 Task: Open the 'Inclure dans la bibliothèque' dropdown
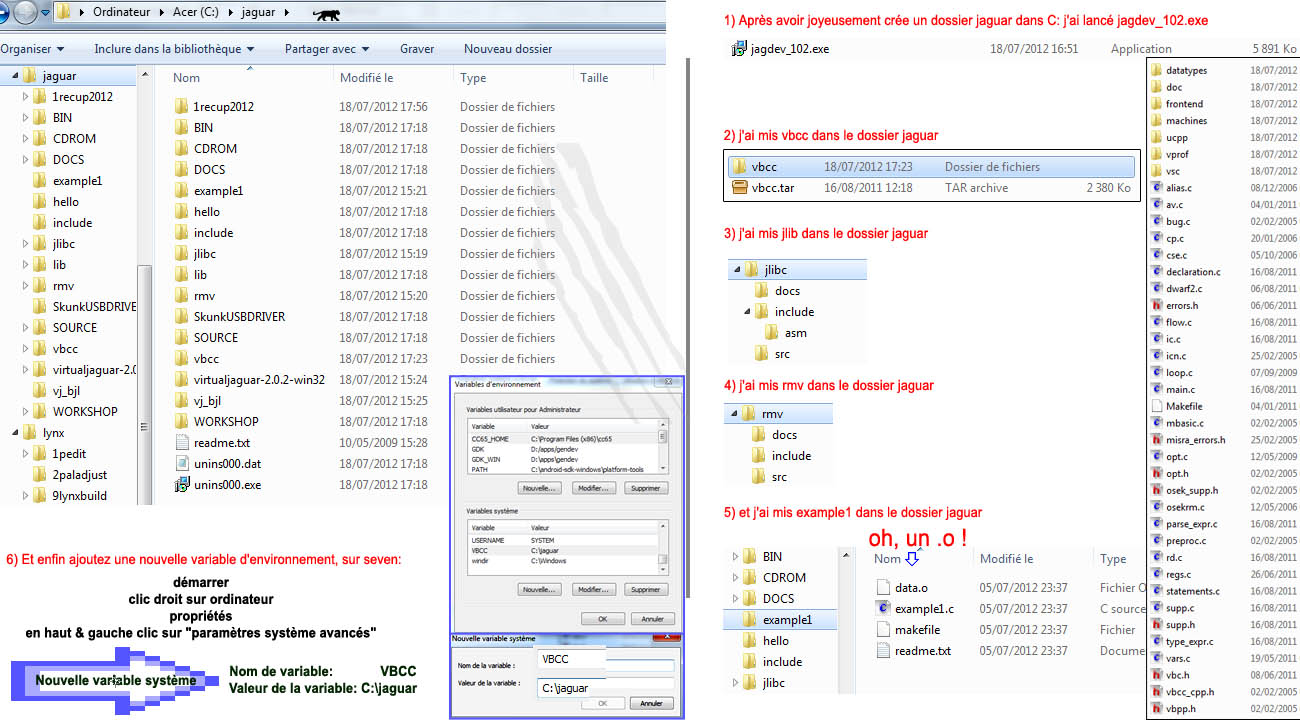pyautogui.click(x=173, y=49)
